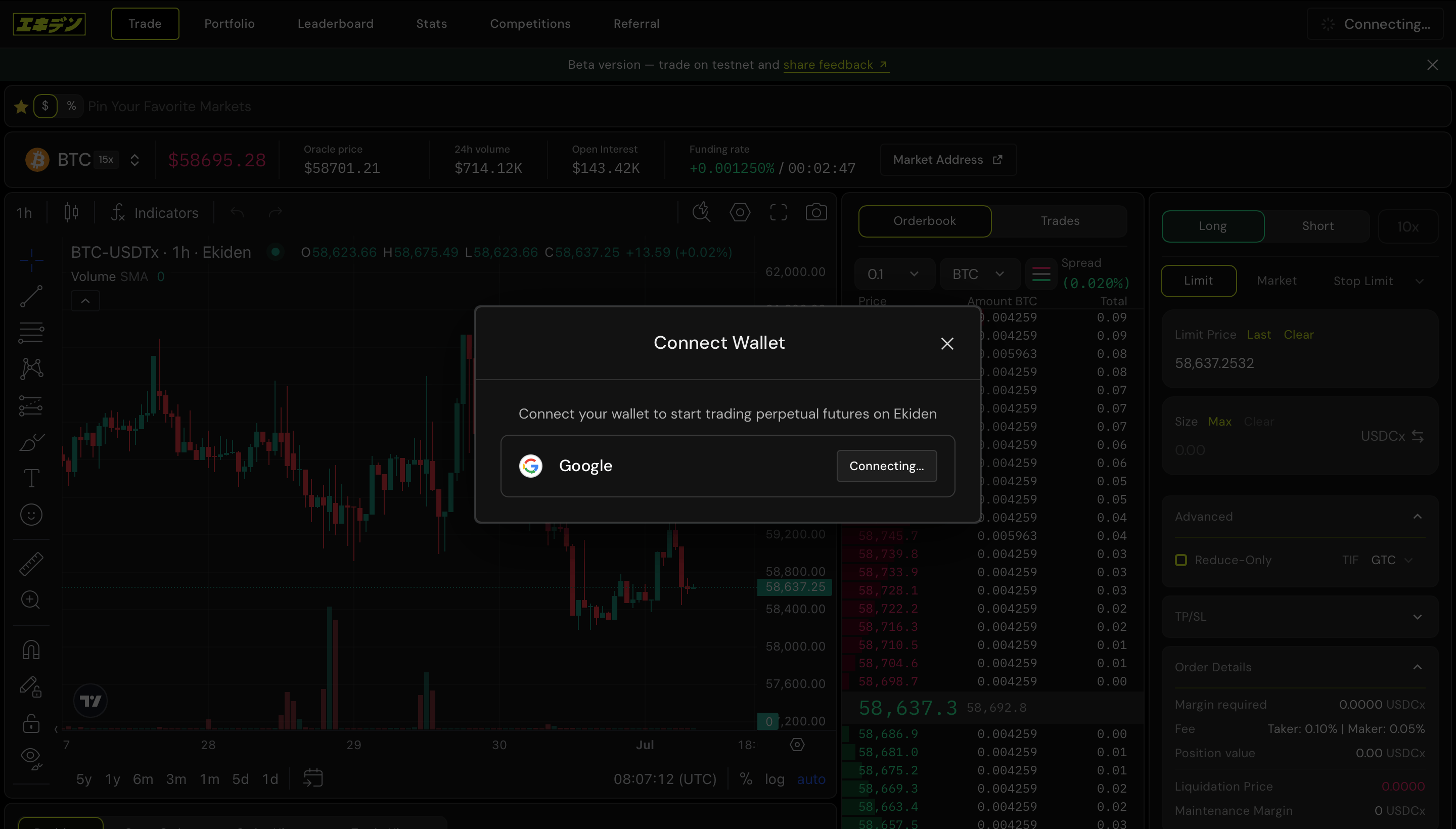
Task: Open the BTC market selector
Action: click(x=82, y=160)
